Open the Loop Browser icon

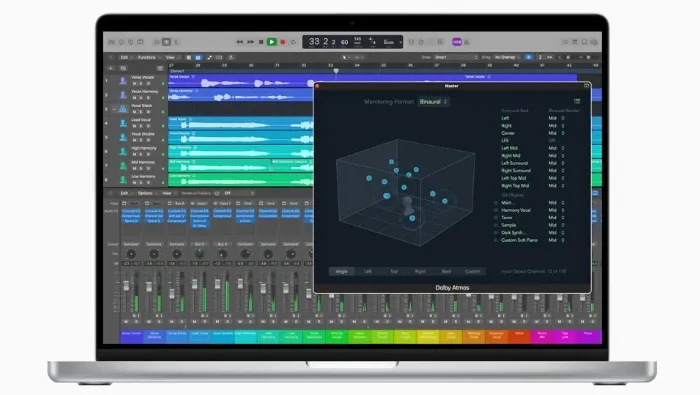[584, 42]
